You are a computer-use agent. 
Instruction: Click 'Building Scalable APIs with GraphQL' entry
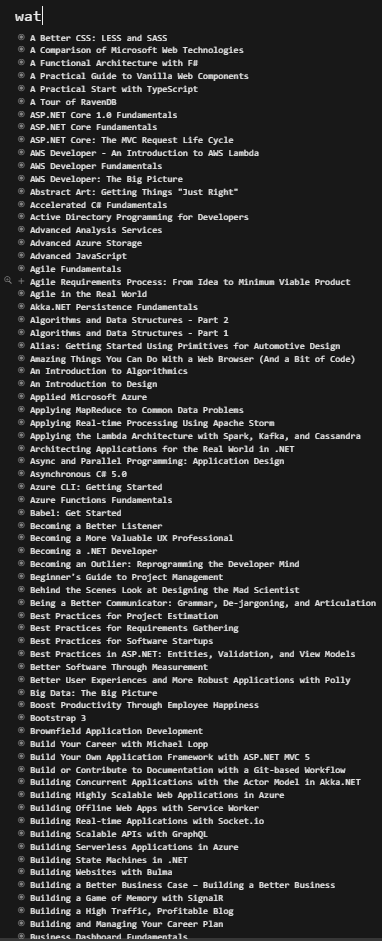pos(119,834)
